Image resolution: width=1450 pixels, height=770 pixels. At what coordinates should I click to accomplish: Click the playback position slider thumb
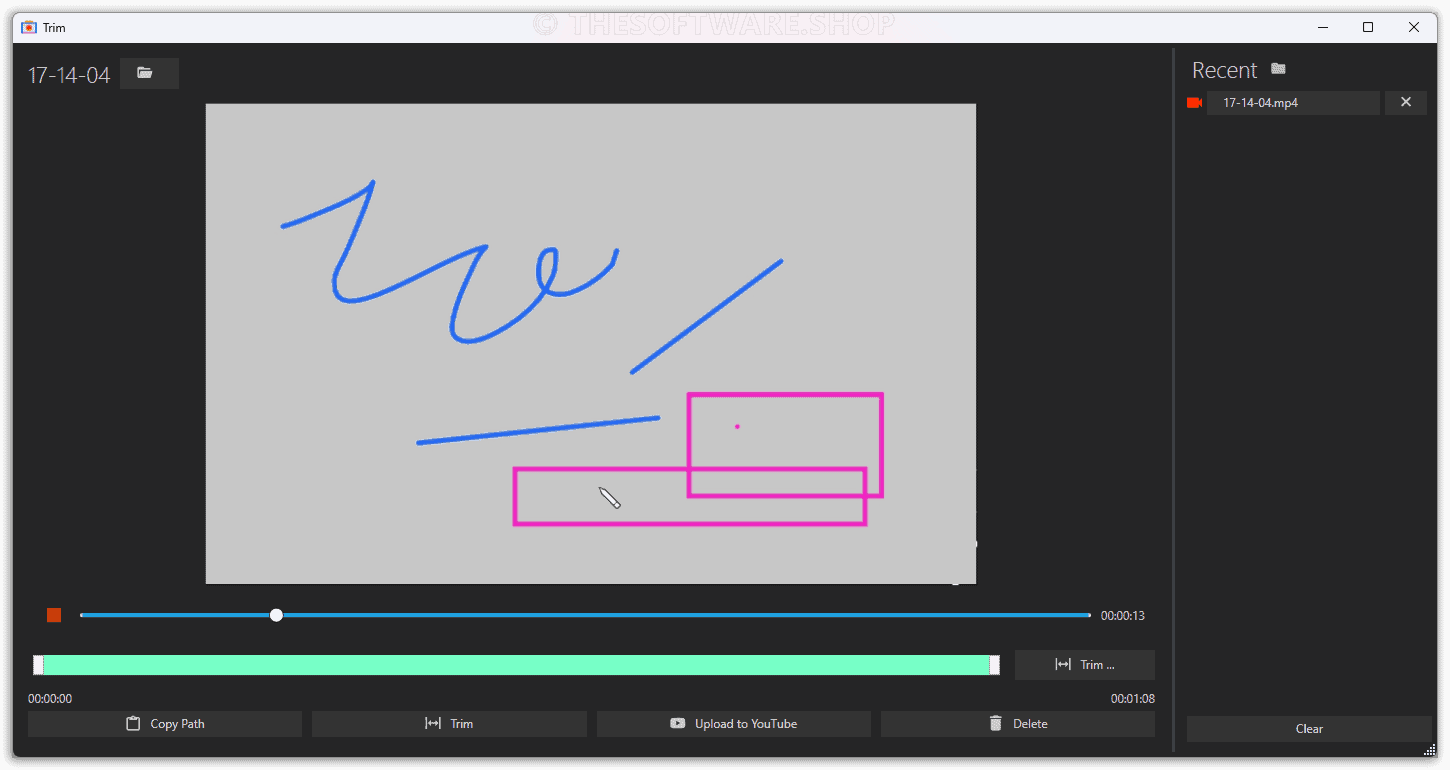click(x=276, y=615)
